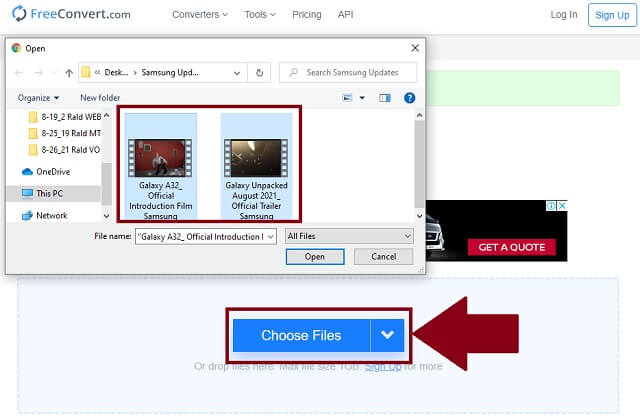Click the file list scroll down arrow
The image size is (640, 419).
click(419, 216)
